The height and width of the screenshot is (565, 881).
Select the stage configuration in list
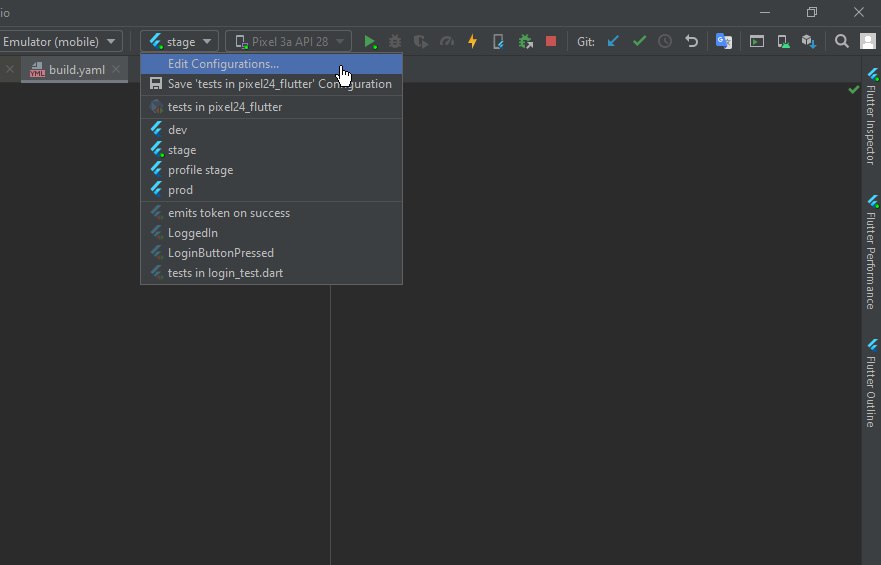click(271, 150)
